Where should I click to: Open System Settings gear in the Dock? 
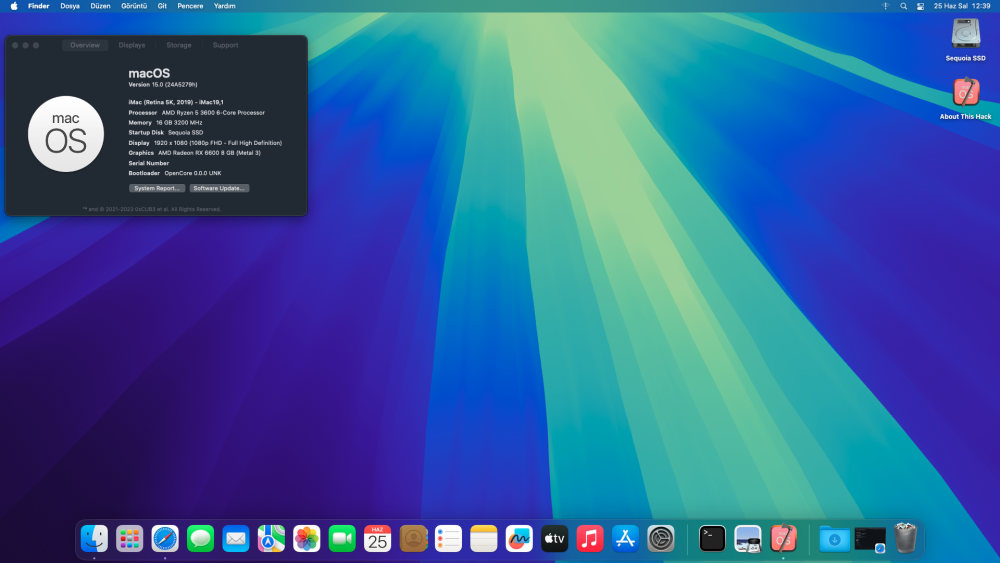[661, 539]
